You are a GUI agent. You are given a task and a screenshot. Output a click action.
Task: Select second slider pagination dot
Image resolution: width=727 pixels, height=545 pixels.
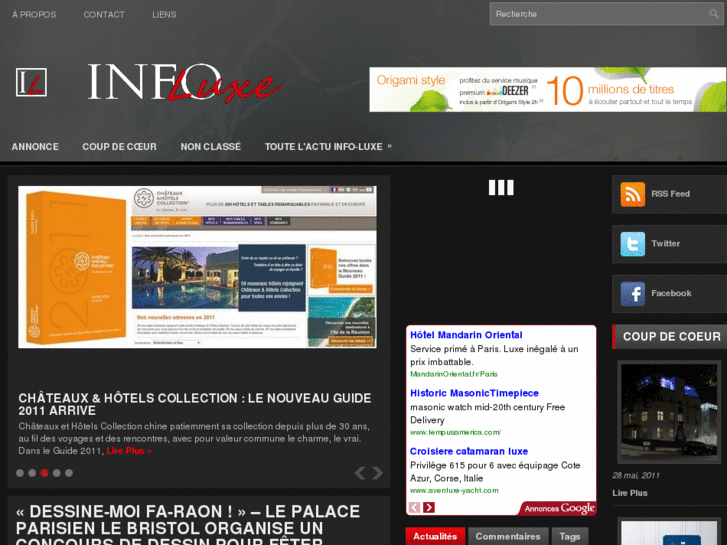coord(32,473)
